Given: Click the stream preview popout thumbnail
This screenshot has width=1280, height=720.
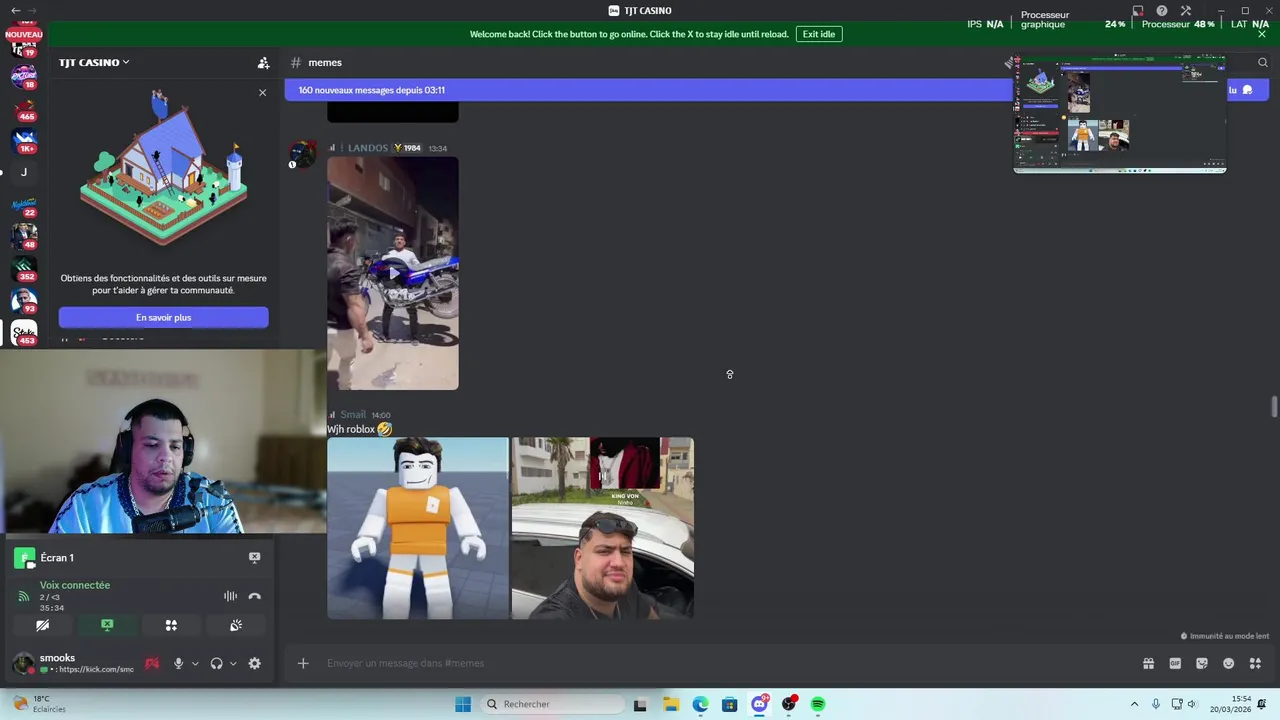Looking at the screenshot, I should 1120,114.
